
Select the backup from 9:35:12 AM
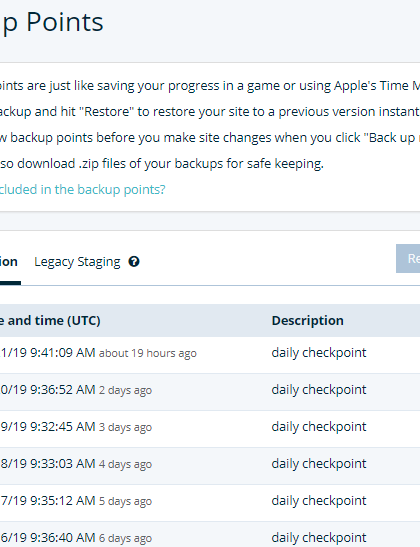(210, 503)
